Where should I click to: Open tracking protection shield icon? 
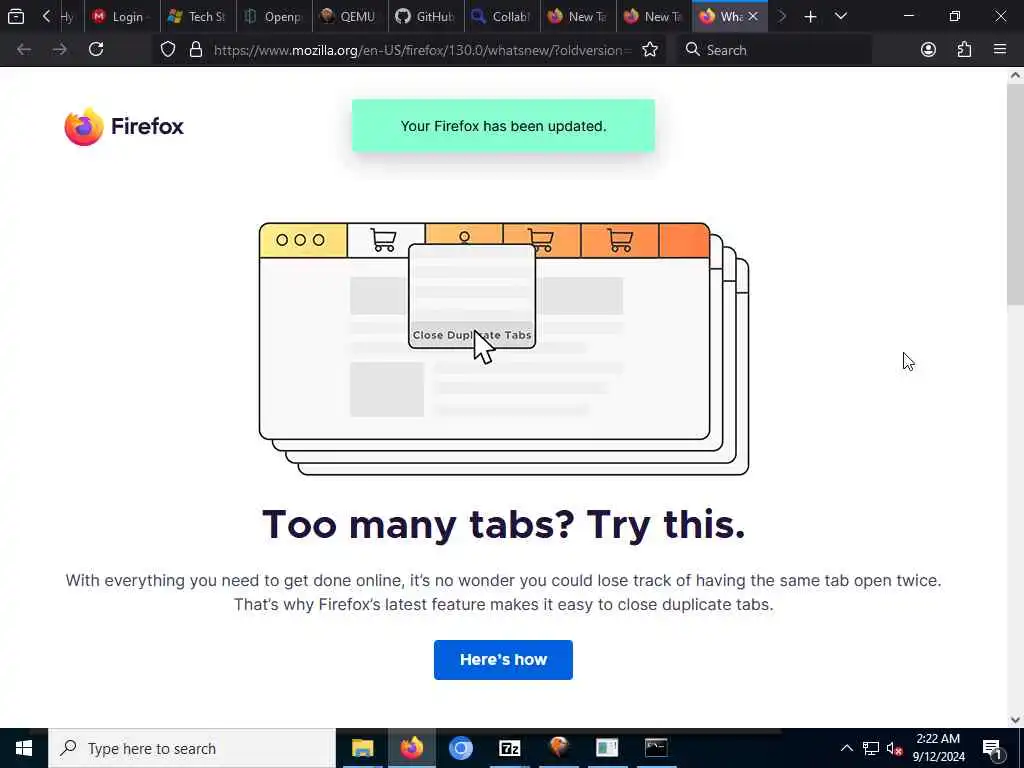168,50
